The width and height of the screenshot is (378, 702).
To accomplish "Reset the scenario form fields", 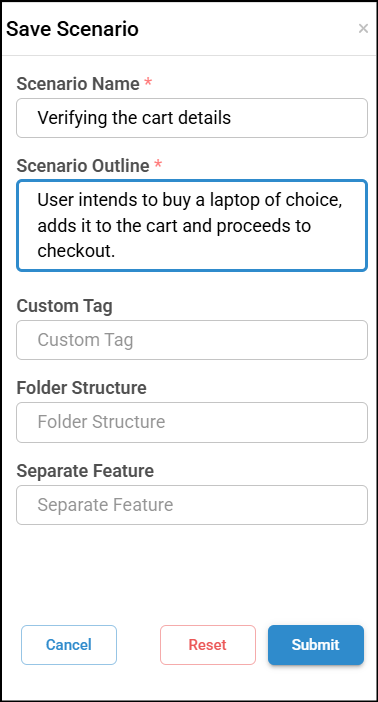I will [208, 645].
